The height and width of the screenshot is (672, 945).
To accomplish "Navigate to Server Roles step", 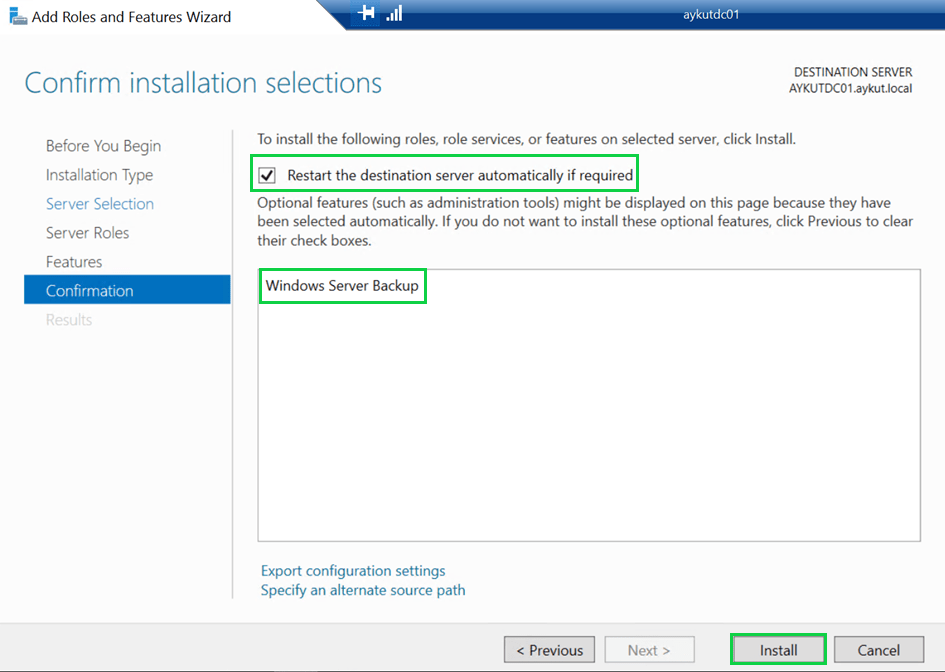I will pos(87,233).
